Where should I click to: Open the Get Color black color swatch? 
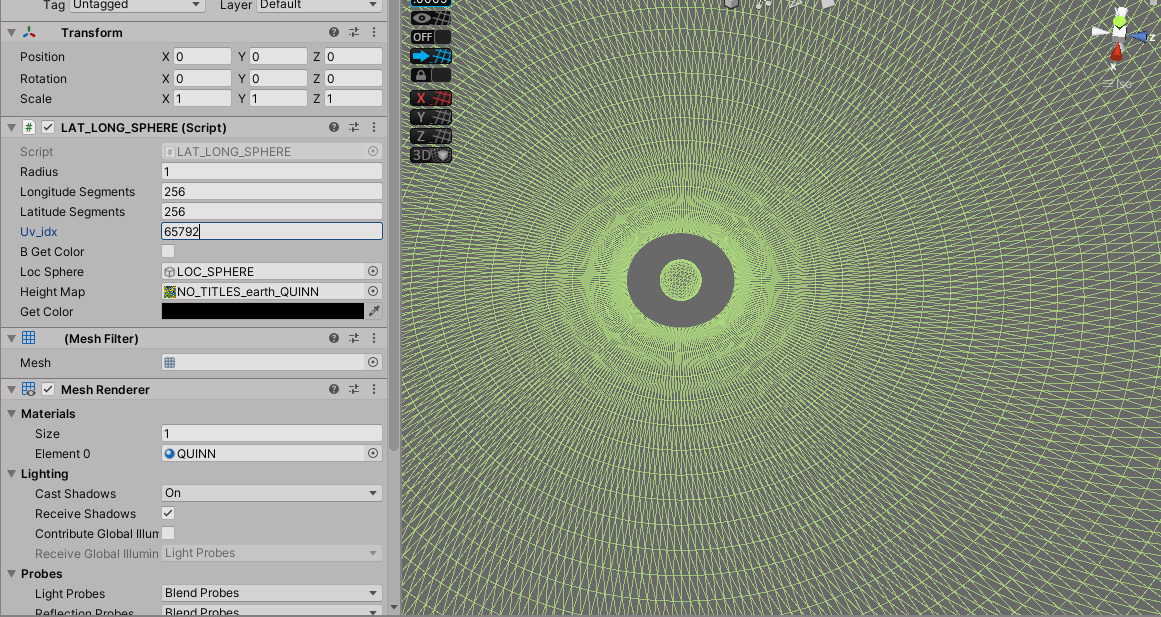pos(262,311)
